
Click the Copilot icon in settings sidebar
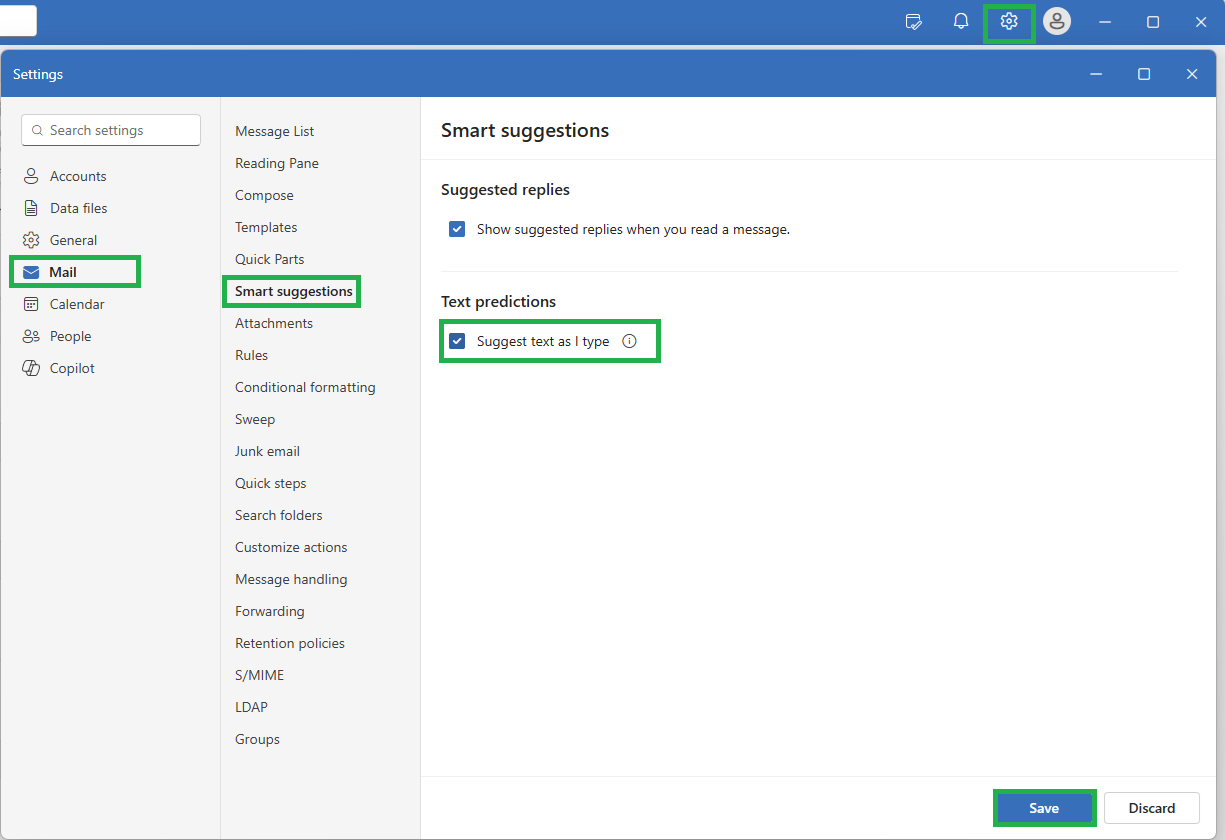[31, 368]
